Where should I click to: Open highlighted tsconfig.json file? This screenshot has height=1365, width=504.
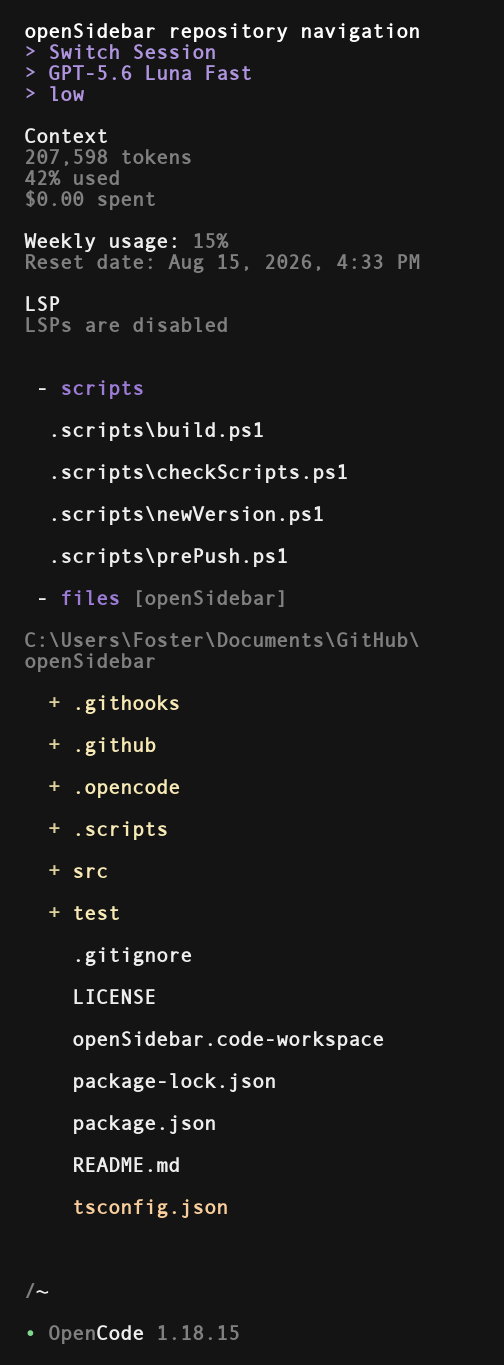[x=150, y=1207]
